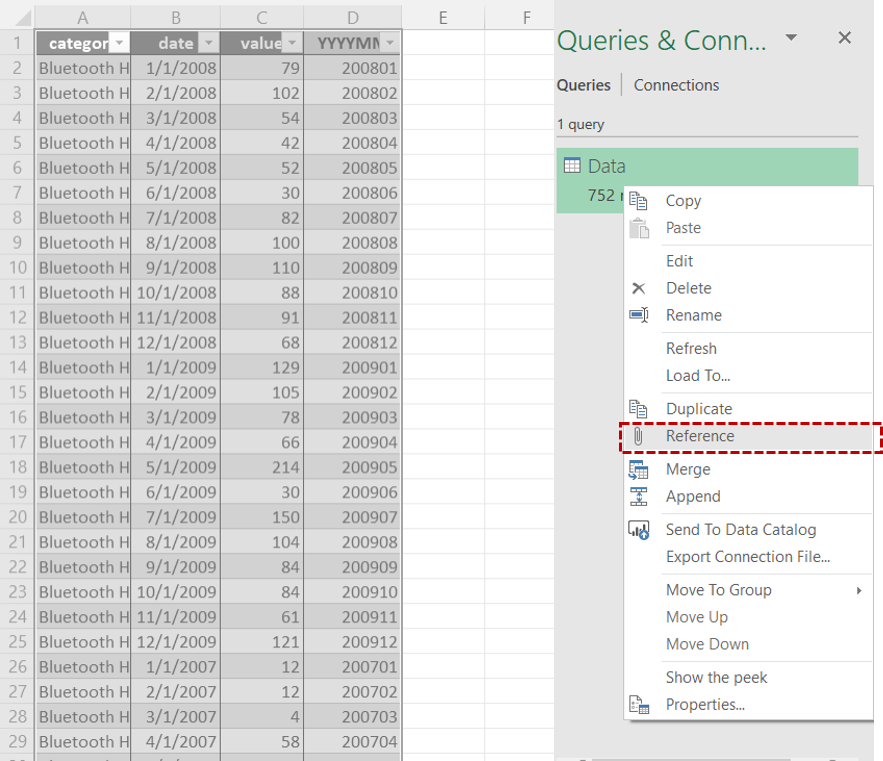This screenshot has width=883, height=761.
Task: Switch to the Queries tab
Action: (583, 85)
